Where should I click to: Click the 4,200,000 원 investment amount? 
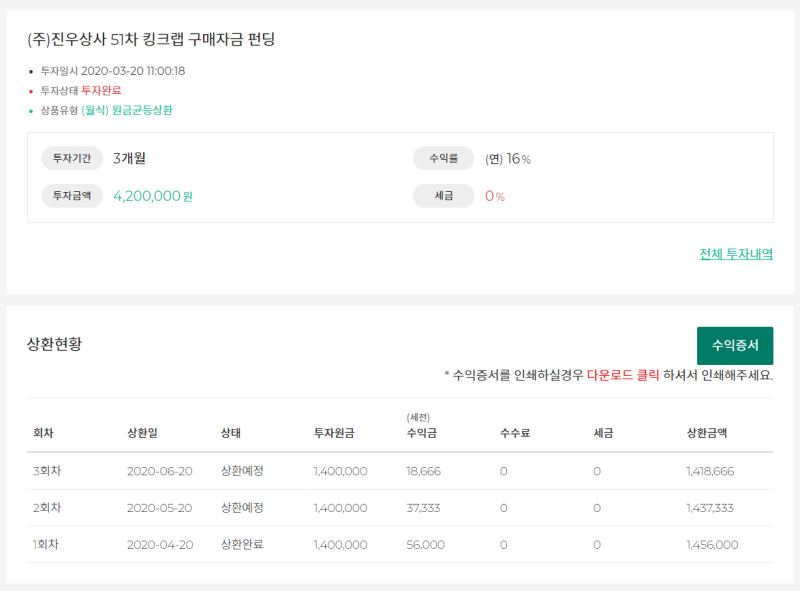(x=153, y=196)
